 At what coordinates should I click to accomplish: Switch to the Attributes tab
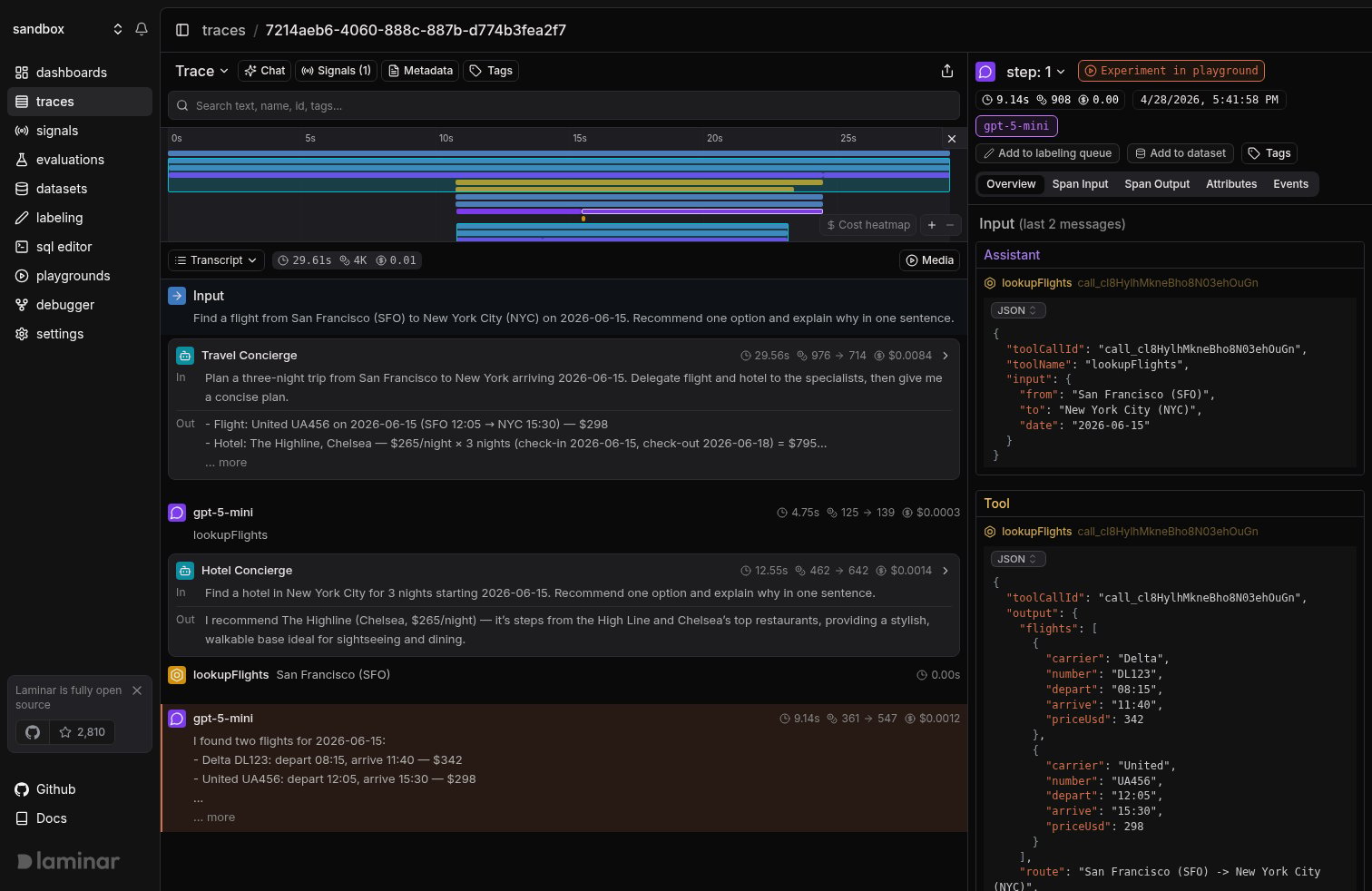click(1231, 184)
